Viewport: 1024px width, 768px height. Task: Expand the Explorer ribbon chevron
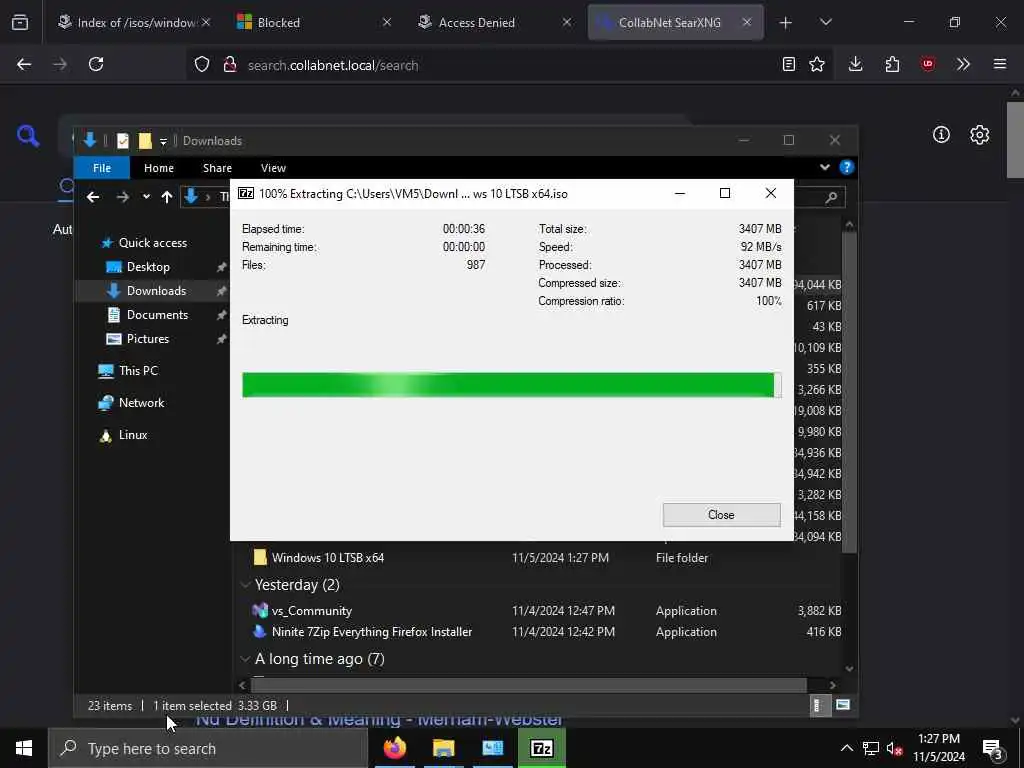[825, 167]
